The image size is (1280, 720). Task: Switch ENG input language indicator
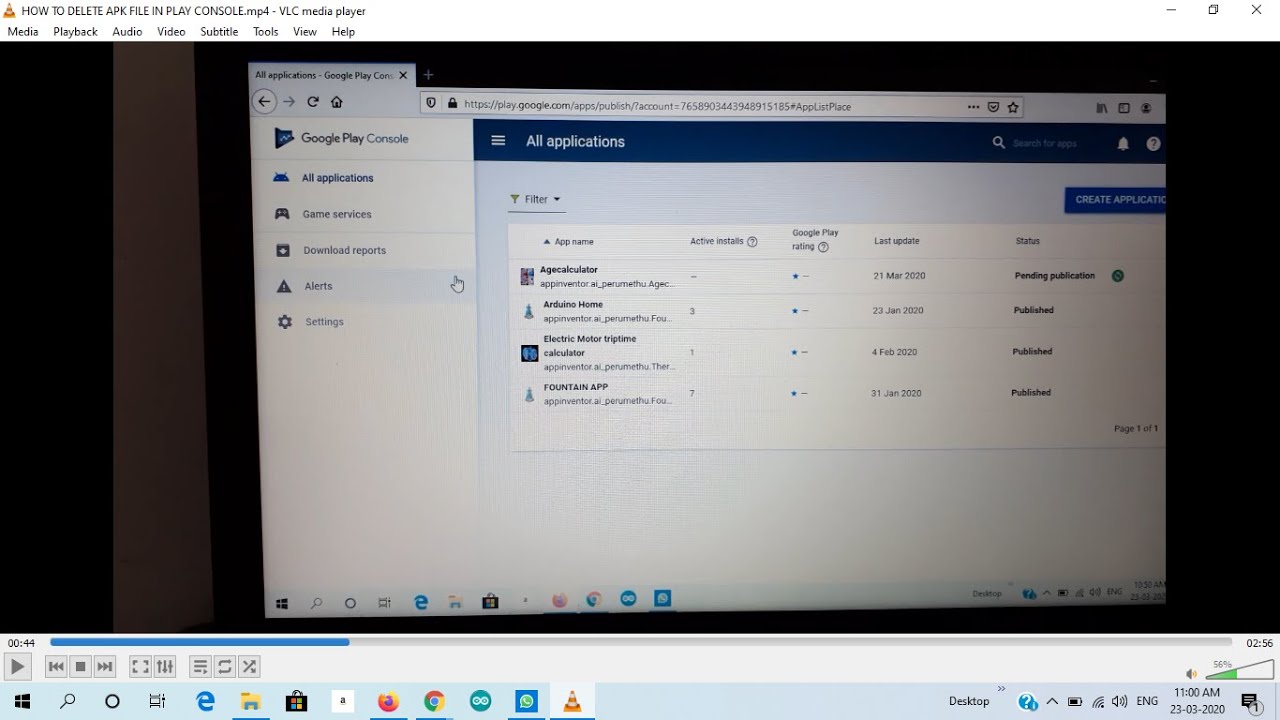pos(1147,702)
